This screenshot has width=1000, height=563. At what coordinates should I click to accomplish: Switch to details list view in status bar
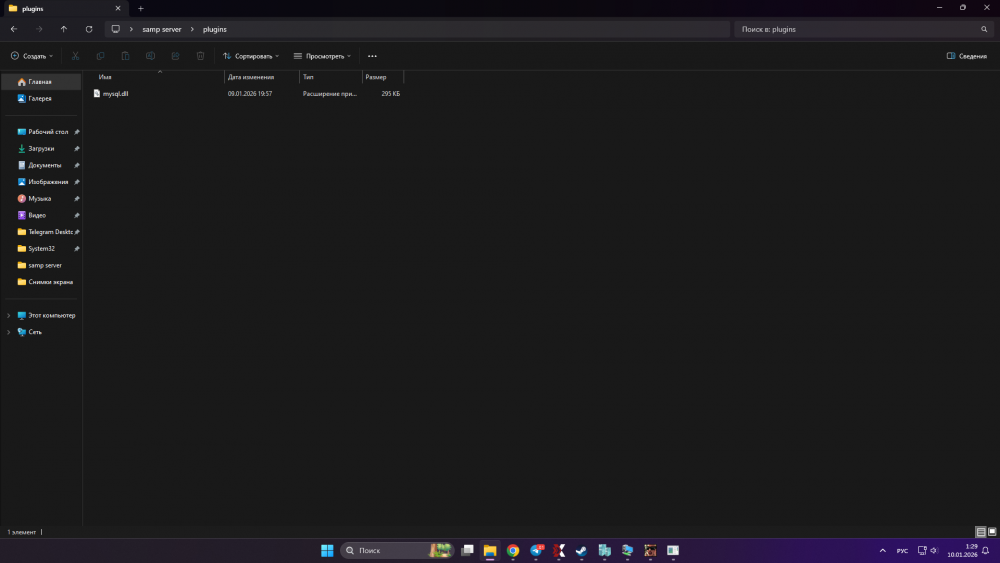(980, 531)
